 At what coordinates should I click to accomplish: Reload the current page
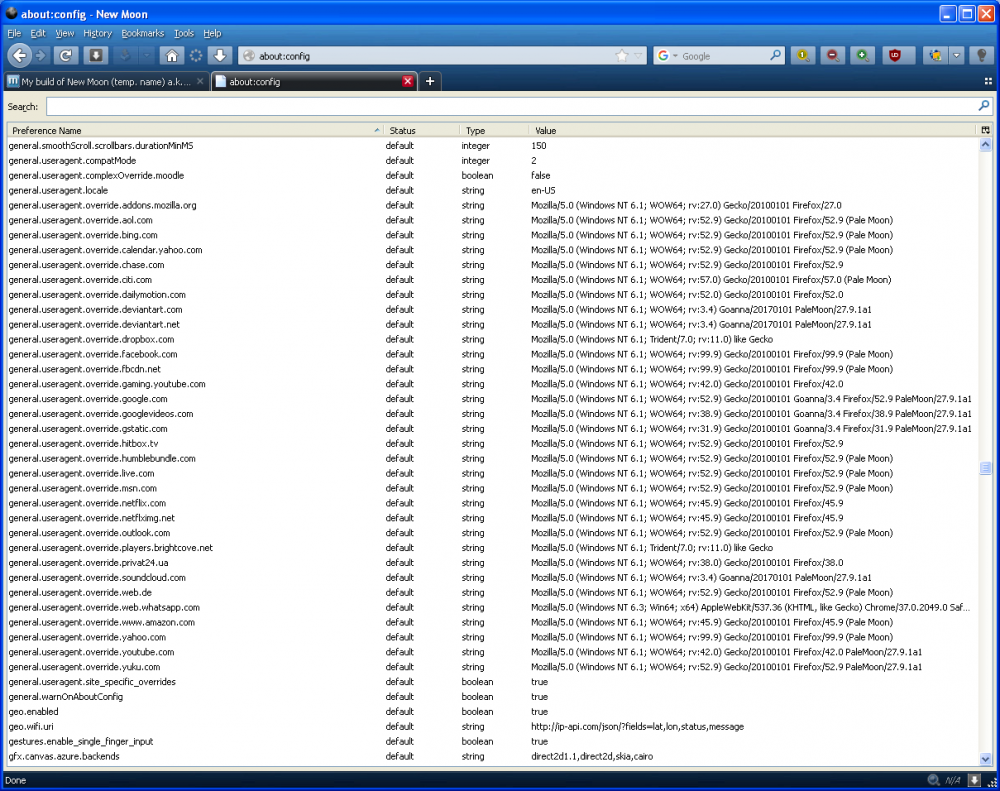(66, 56)
